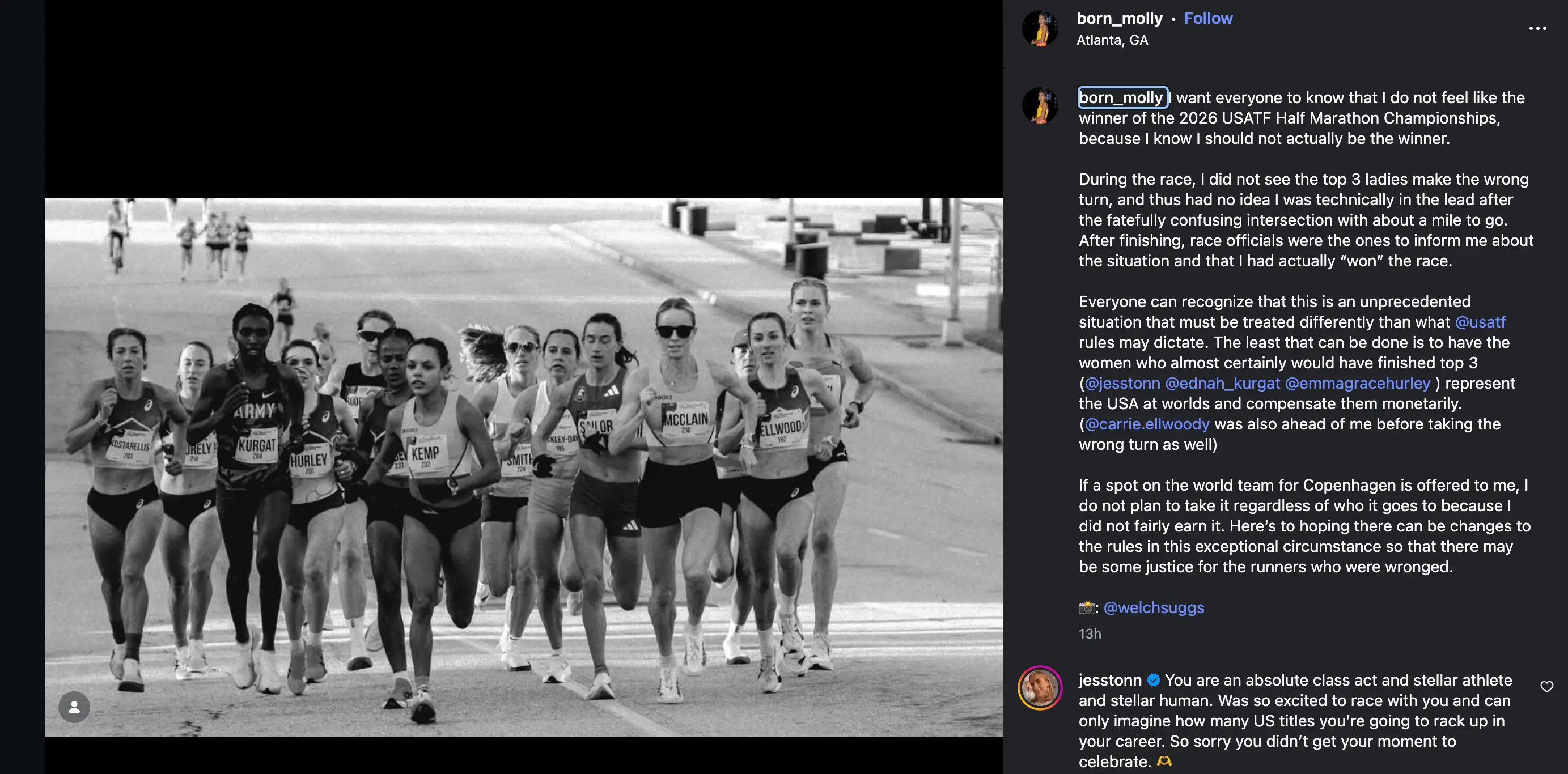Open the @emmagracehurley mention

[x=1357, y=384]
